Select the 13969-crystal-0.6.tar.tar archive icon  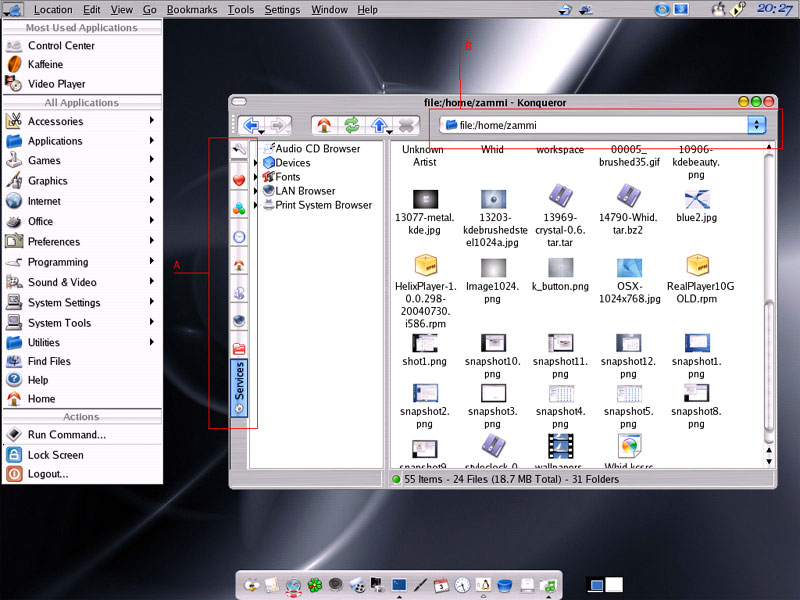point(560,196)
